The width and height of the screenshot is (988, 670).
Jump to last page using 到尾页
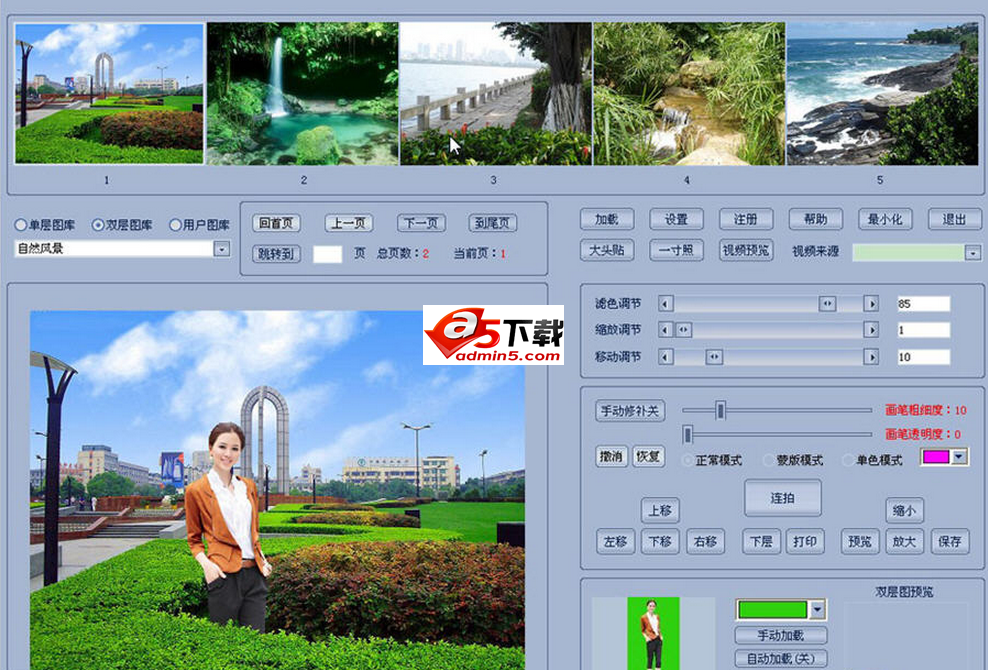[x=493, y=223]
